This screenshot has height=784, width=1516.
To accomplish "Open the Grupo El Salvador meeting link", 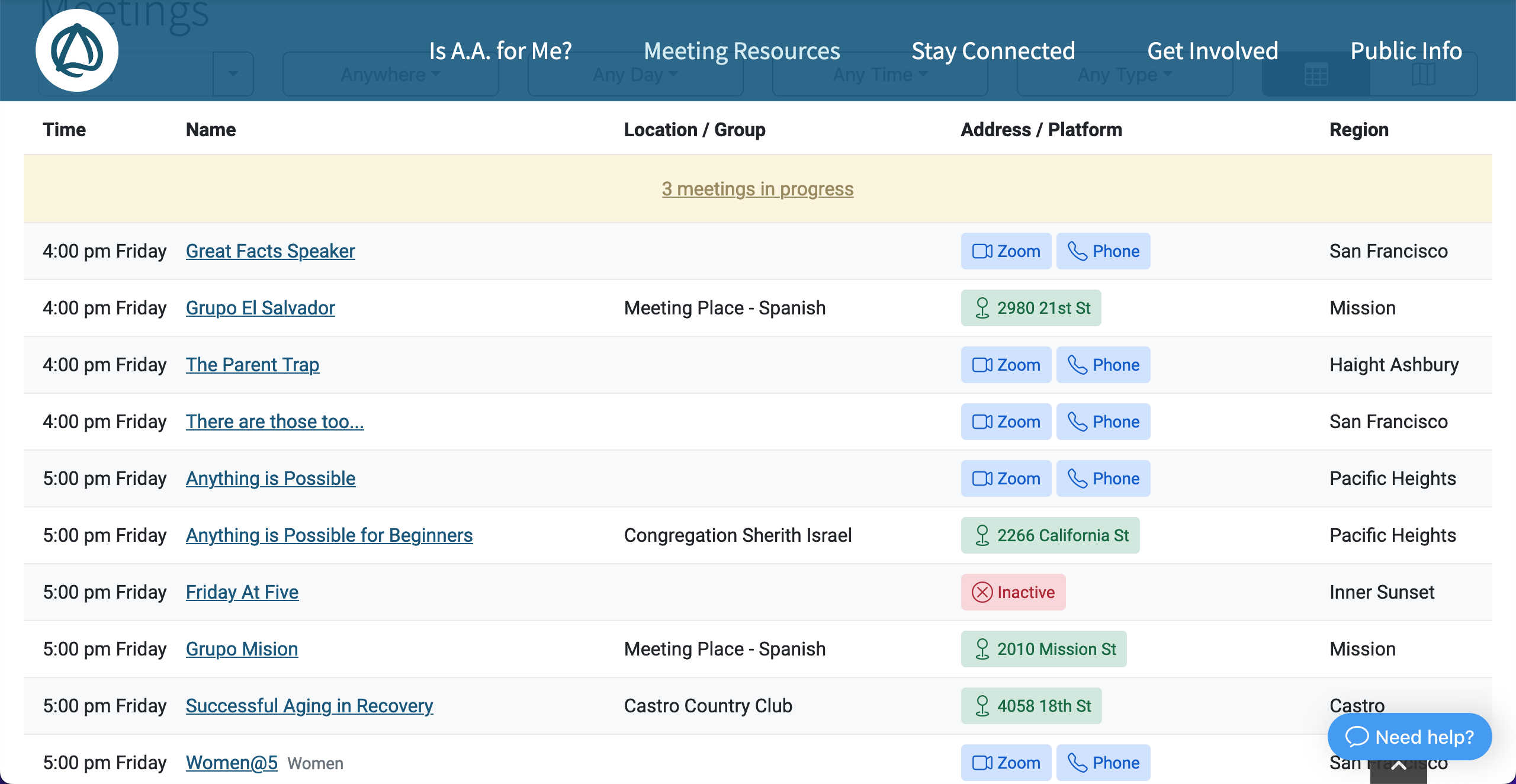I will [260, 307].
